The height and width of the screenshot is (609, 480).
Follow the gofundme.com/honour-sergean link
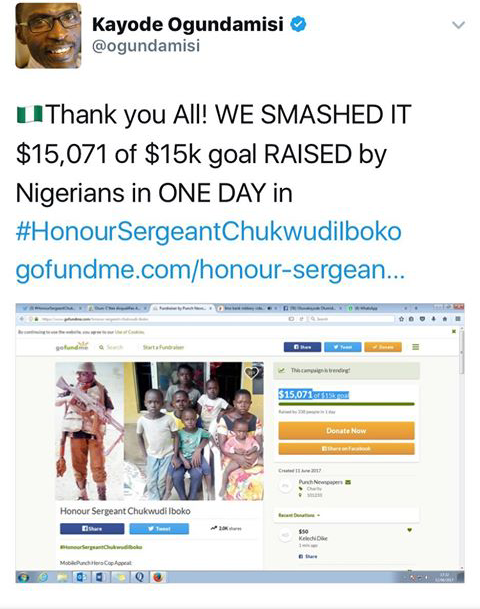pyautogui.click(x=210, y=269)
